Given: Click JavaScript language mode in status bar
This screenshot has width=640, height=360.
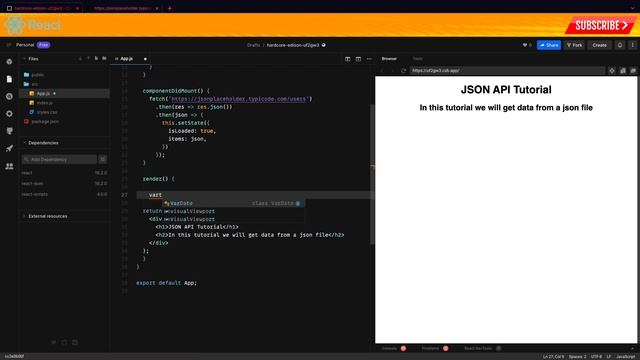Looking at the screenshot, I should pos(626,356).
